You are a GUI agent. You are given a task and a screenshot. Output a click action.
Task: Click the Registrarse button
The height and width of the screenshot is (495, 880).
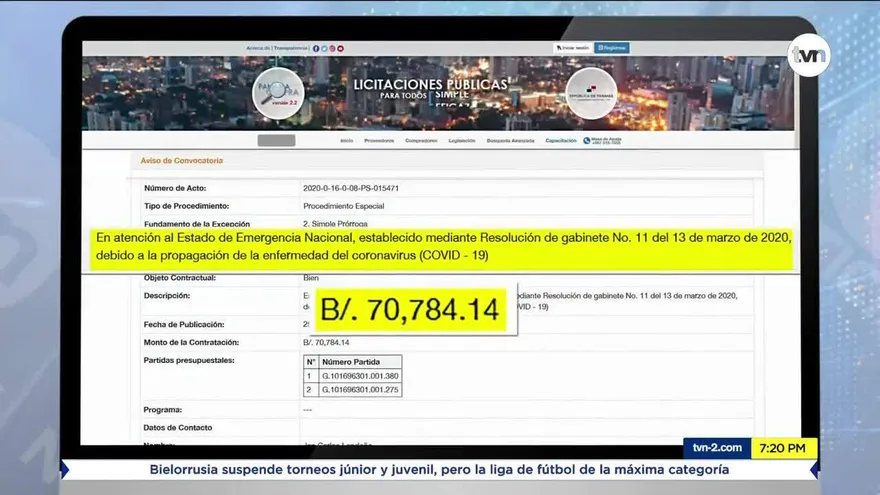[612, 48]
